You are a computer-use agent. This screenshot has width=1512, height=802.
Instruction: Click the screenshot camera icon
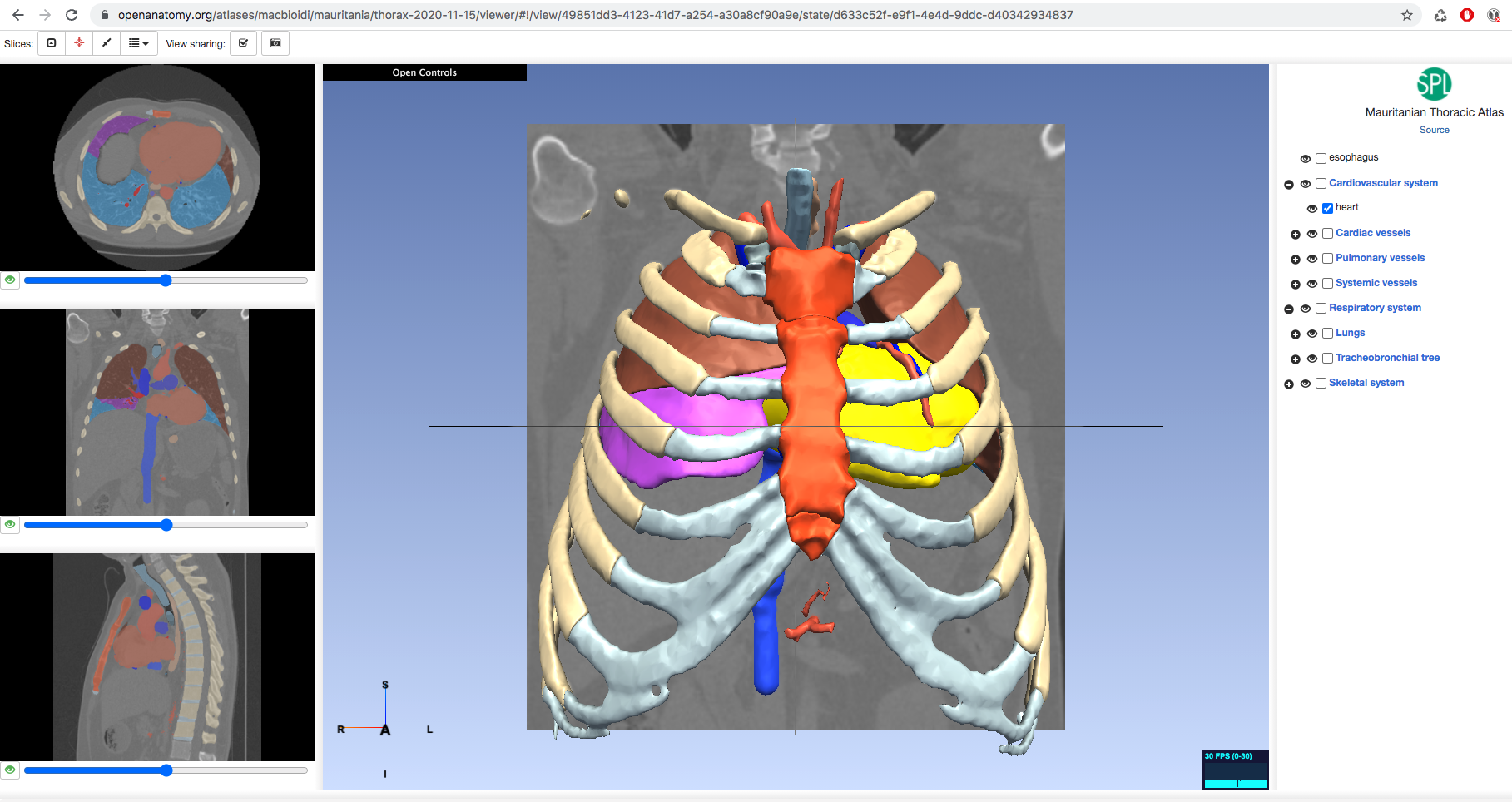[x=275, y=42]
